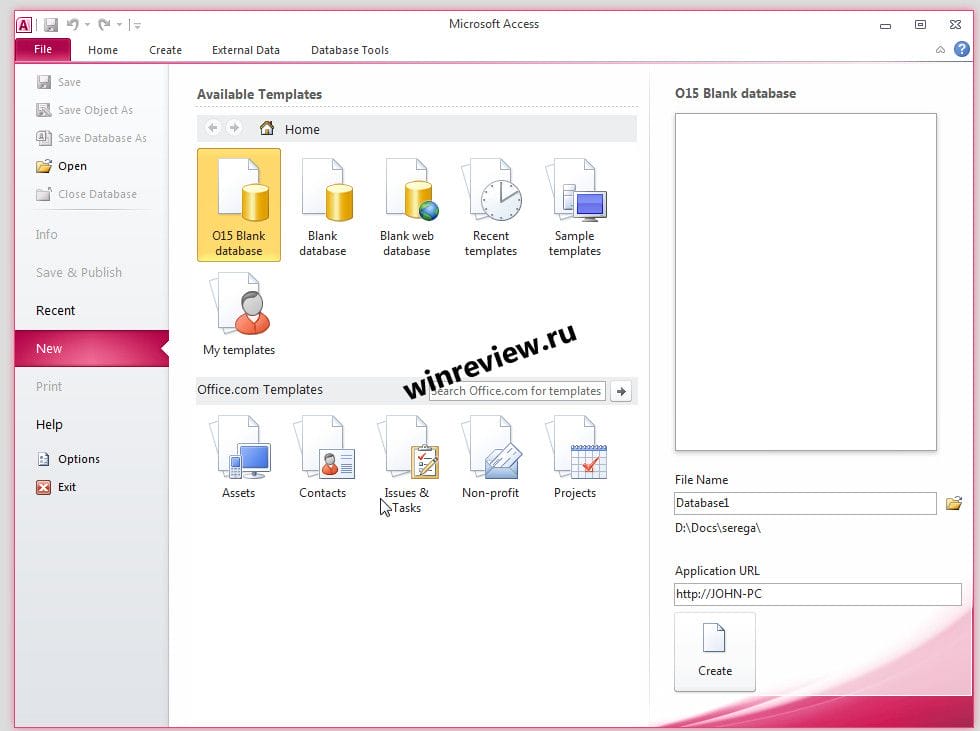
Task: Click the Application URL input field
Action: pyautogui.click(x=818, y=594)
